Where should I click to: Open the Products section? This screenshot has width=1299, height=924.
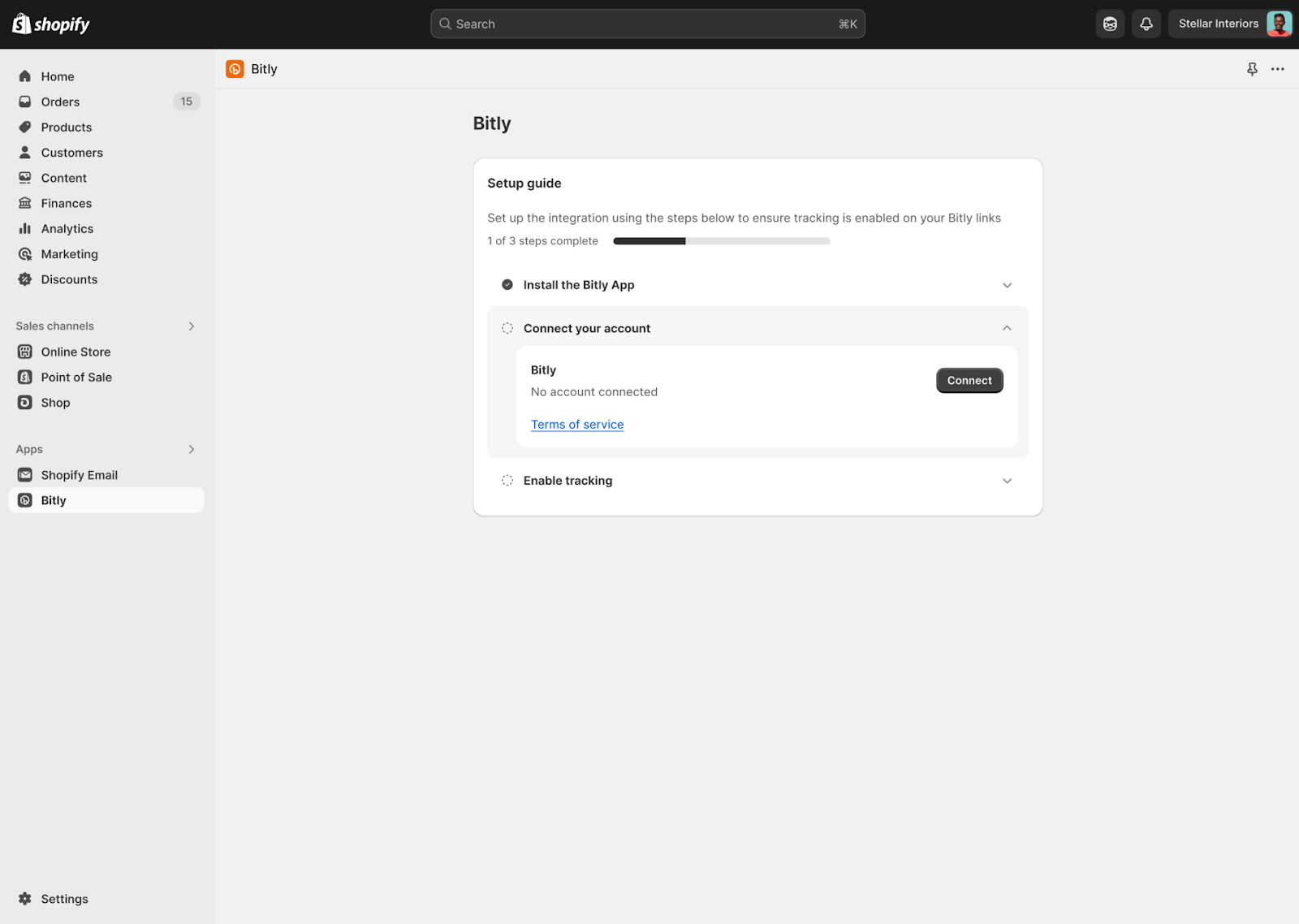[67, 127]
